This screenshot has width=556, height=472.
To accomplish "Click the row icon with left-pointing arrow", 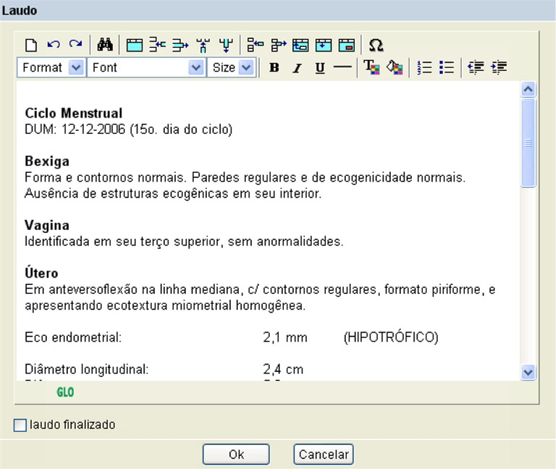I will [157, 45].
